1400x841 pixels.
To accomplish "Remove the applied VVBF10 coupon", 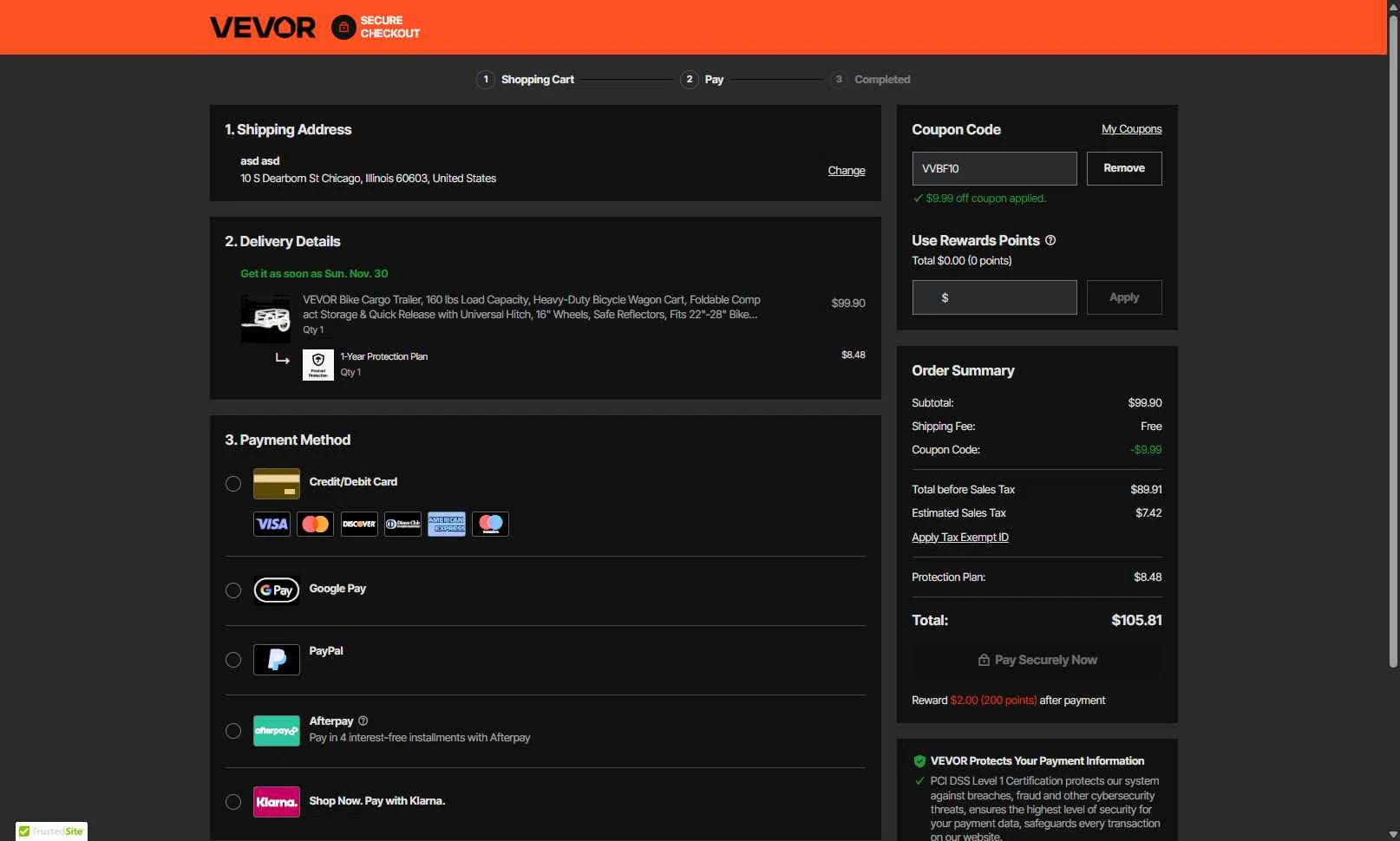I will [1124, 168].
